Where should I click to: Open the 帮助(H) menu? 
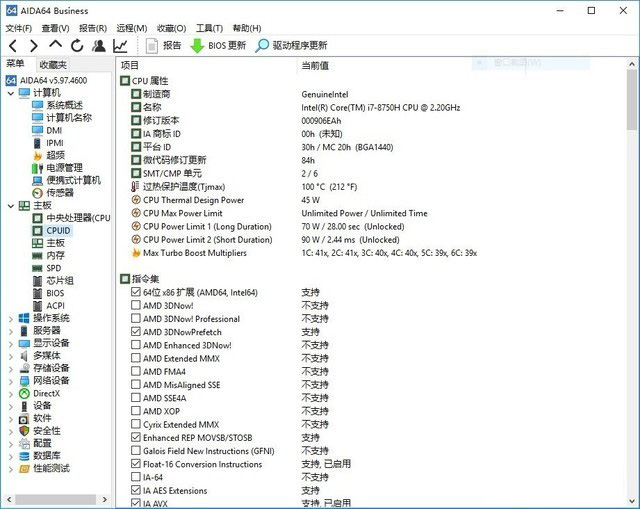pyautogui.click(x=247, y=28)
